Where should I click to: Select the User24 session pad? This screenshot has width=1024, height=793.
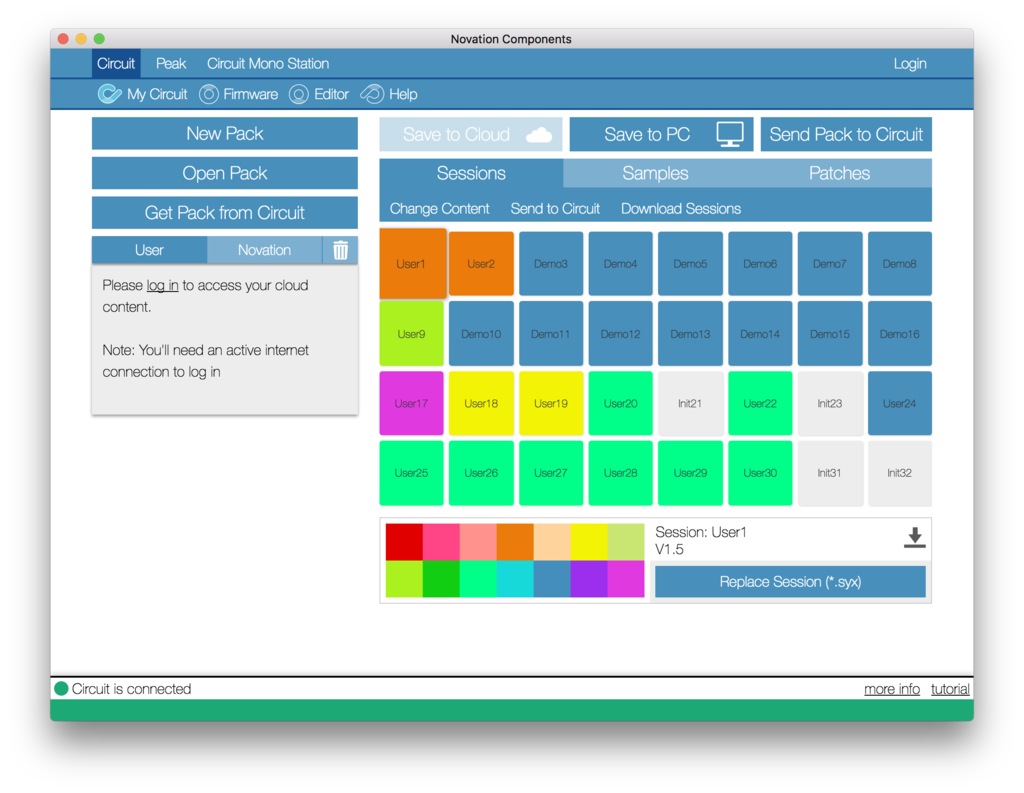[900, 404]
